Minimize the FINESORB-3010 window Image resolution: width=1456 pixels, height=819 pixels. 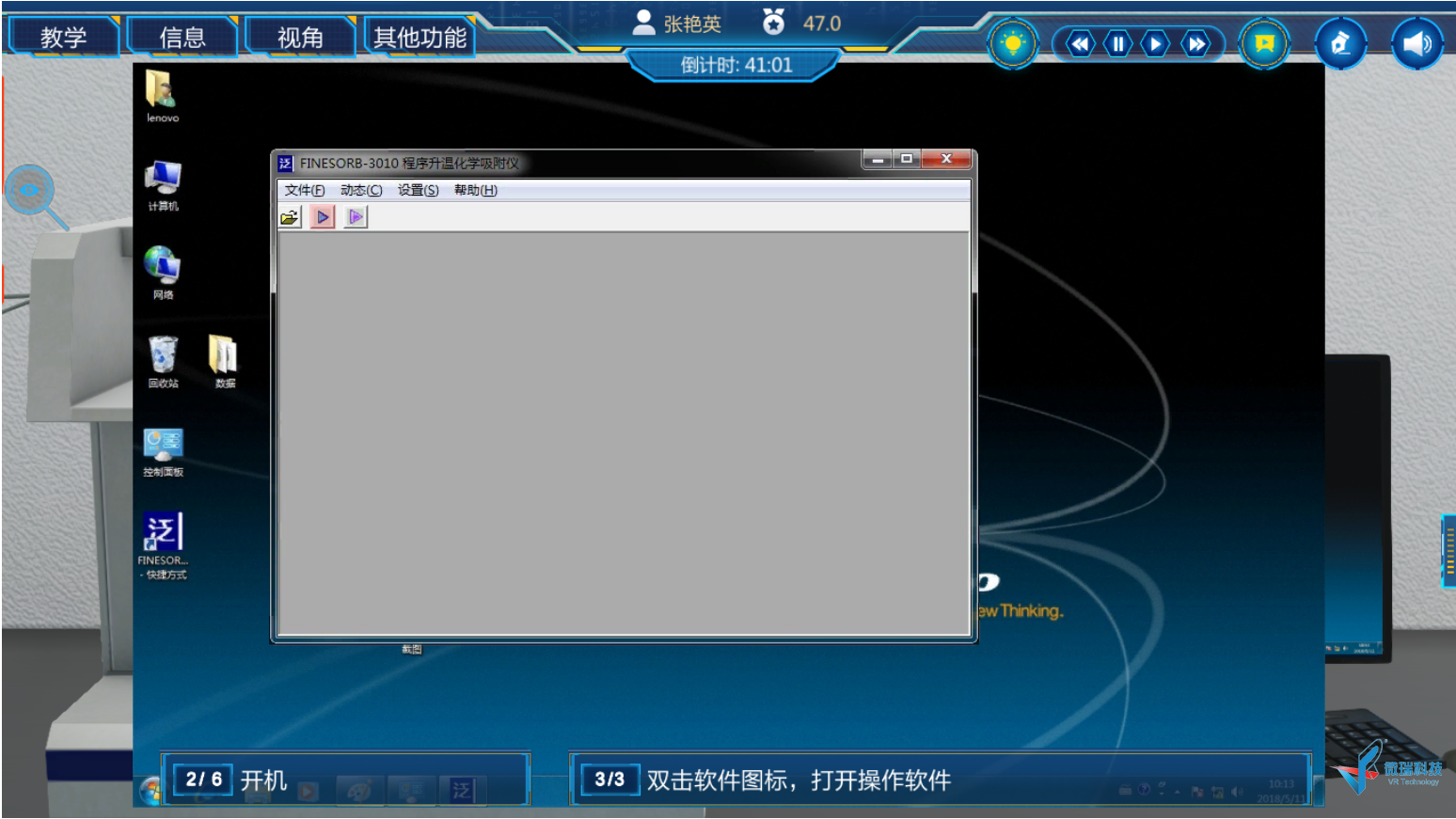[x=878, y=160]
